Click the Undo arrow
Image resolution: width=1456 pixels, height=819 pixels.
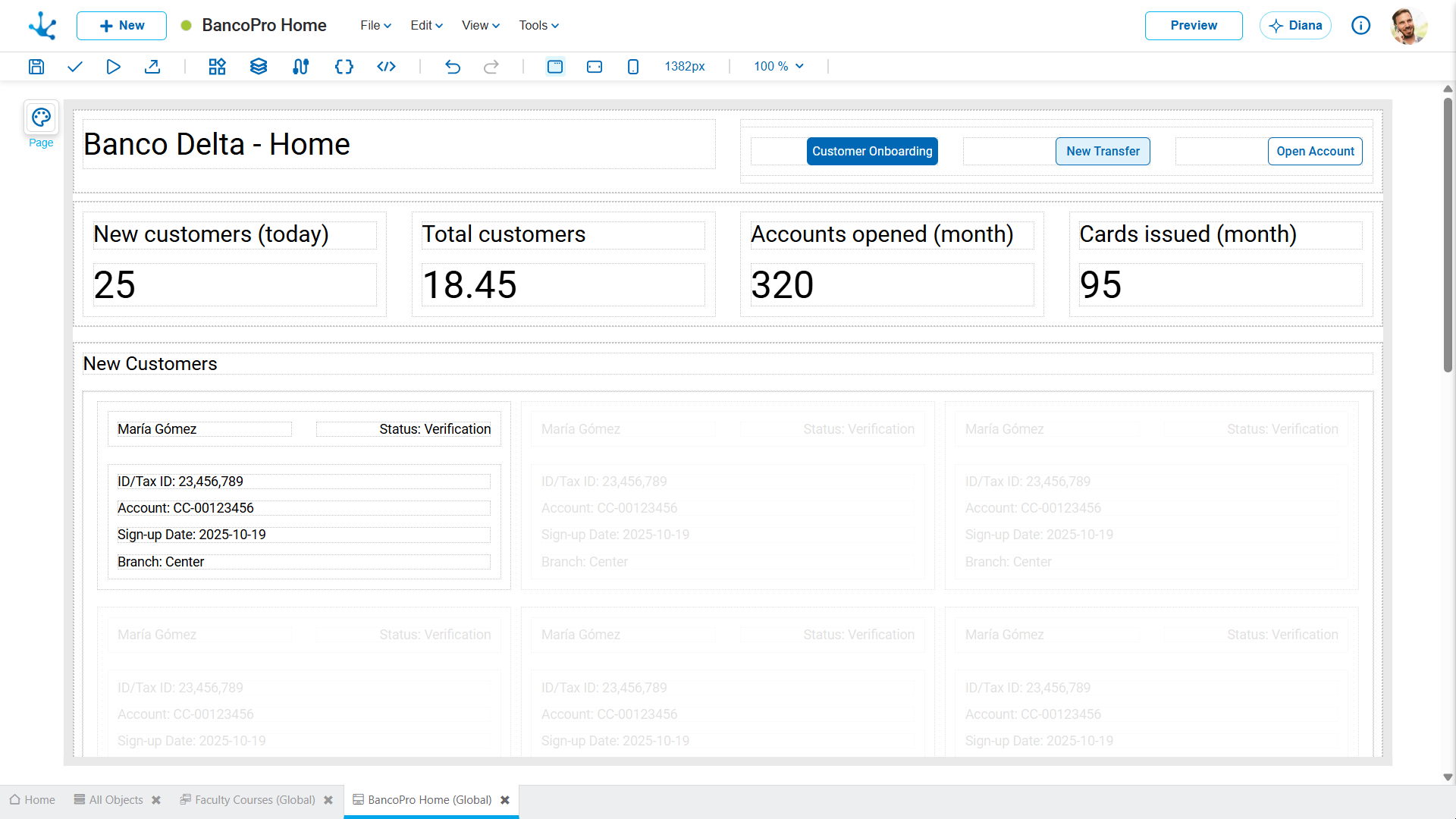coord(453,67)
